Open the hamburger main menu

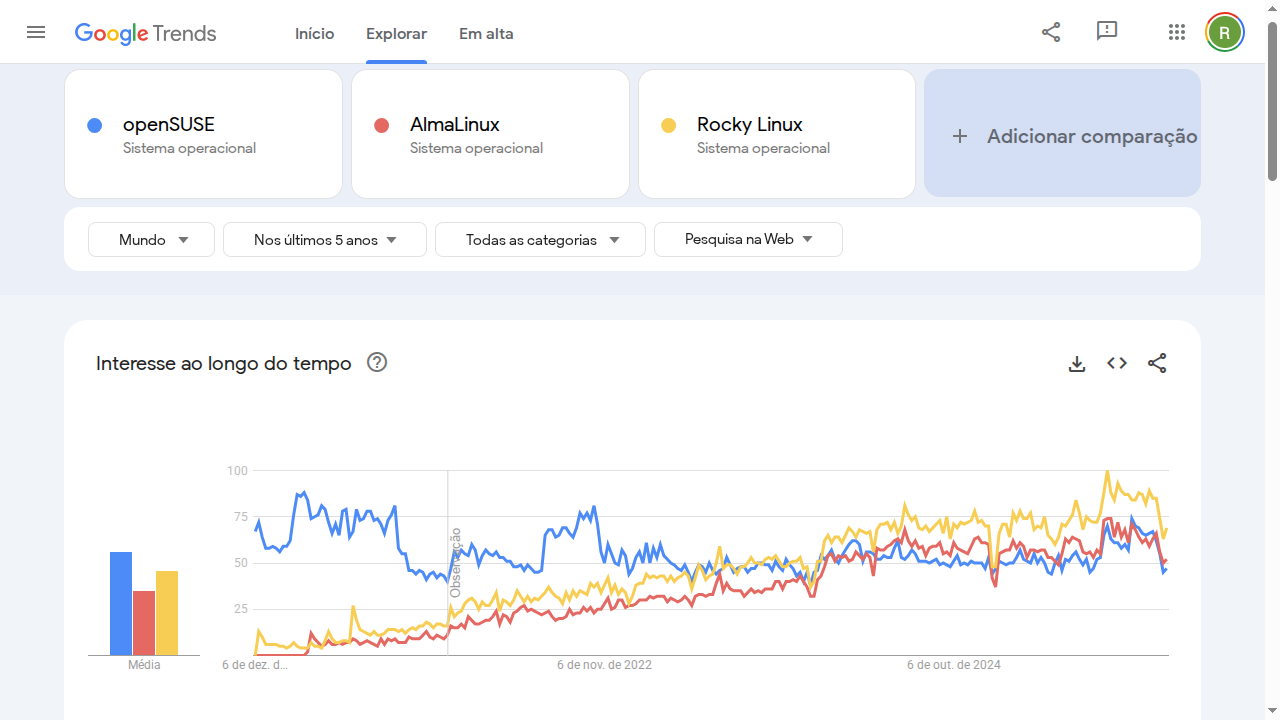[36, 32]
